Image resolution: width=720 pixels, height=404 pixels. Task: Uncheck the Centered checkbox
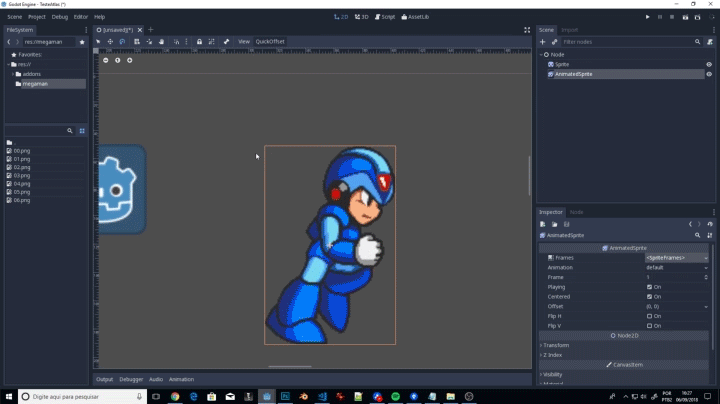pos(649,297)
